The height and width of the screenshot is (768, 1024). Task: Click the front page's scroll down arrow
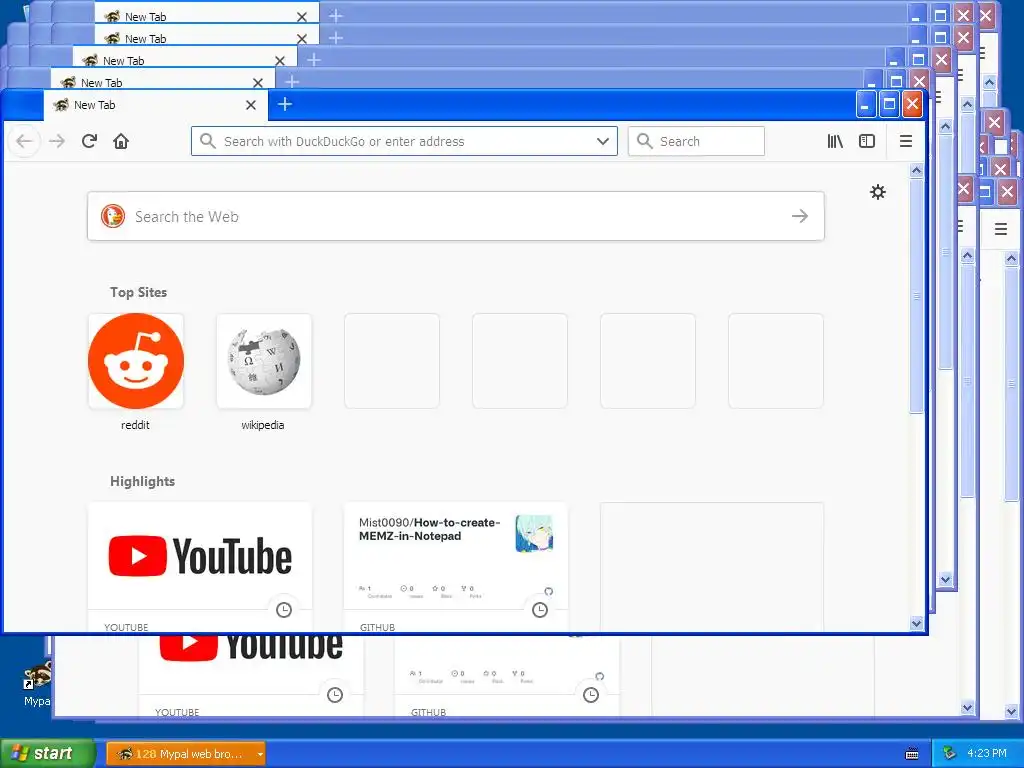point(916,624)
